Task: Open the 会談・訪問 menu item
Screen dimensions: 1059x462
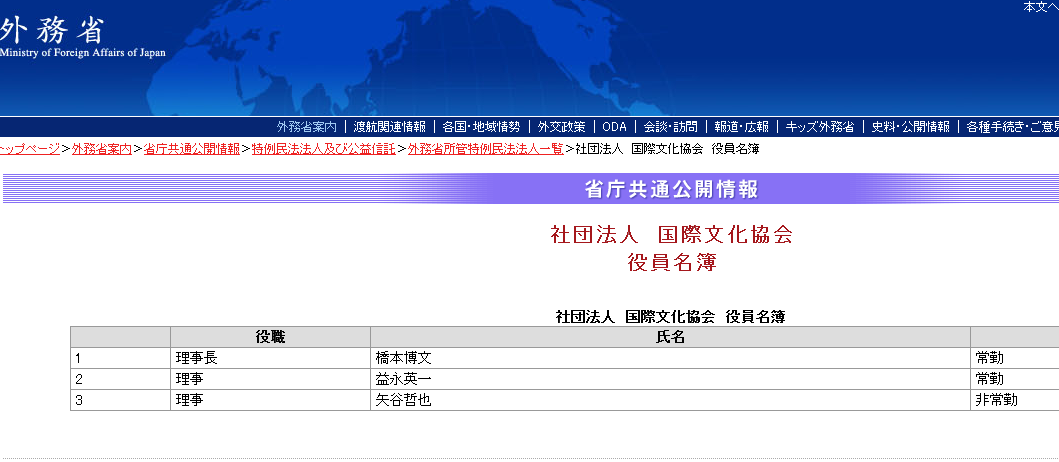Action: [671, 127]
